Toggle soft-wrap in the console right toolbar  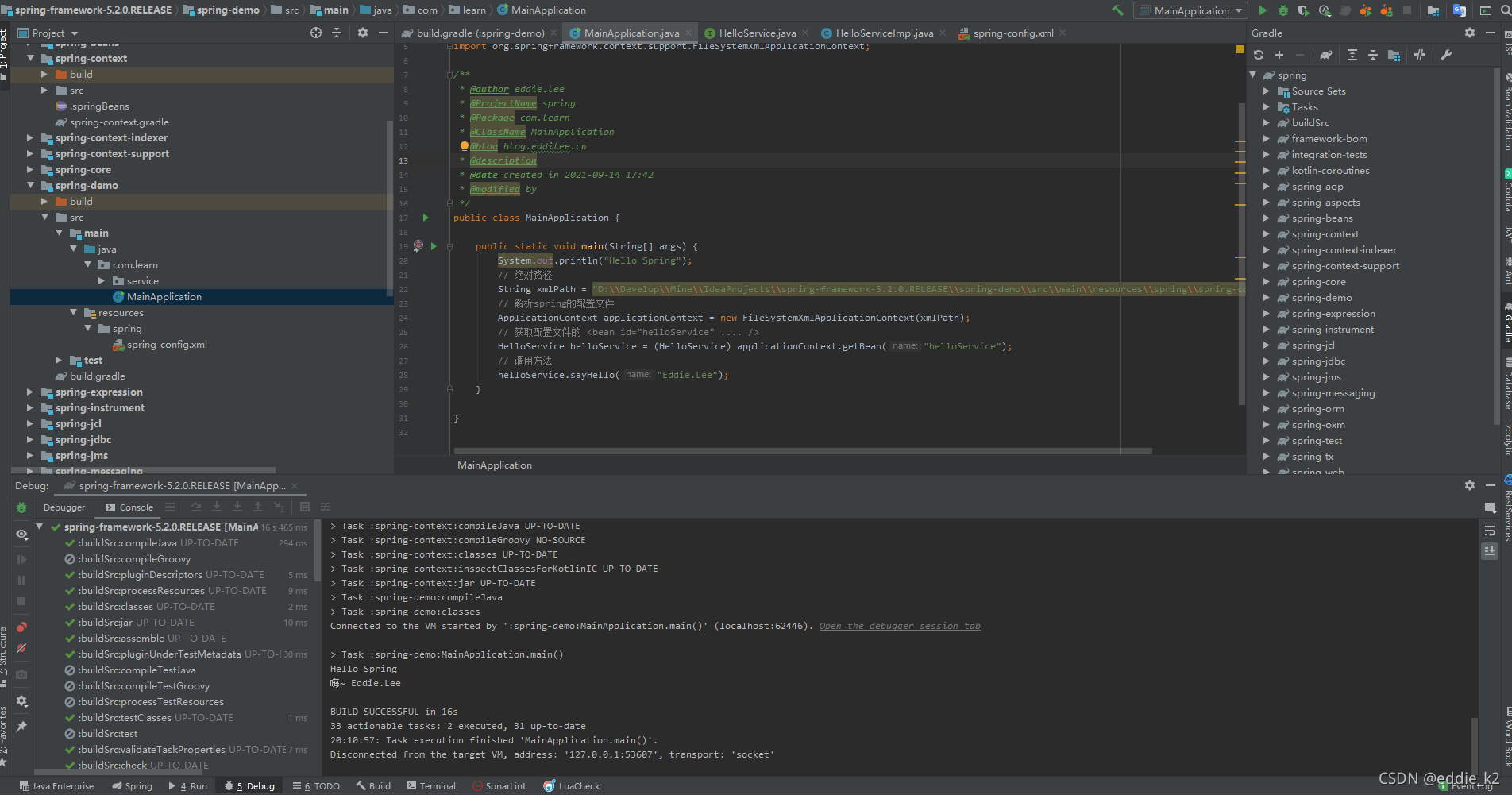(1490, 531)
